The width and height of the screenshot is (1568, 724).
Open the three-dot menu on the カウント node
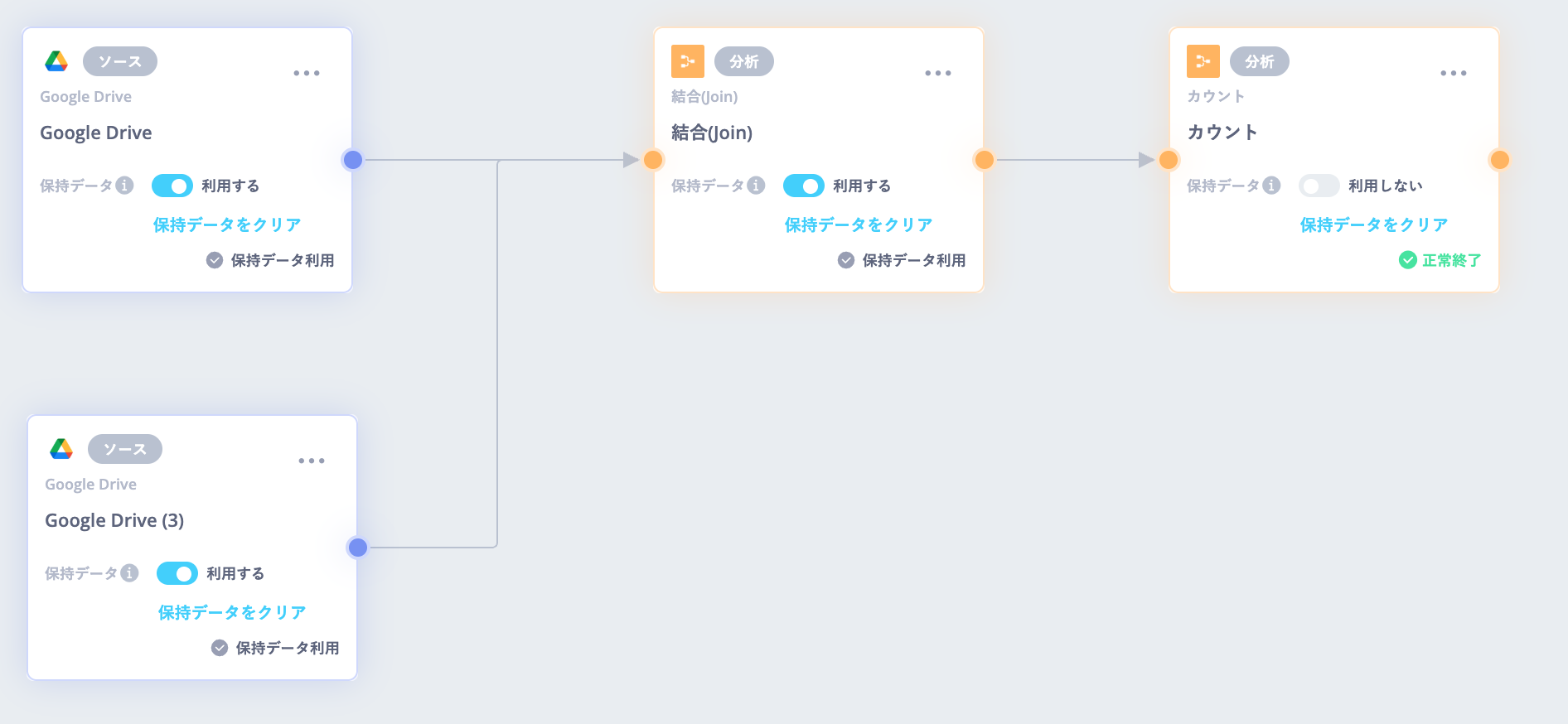coord(1454,73)
